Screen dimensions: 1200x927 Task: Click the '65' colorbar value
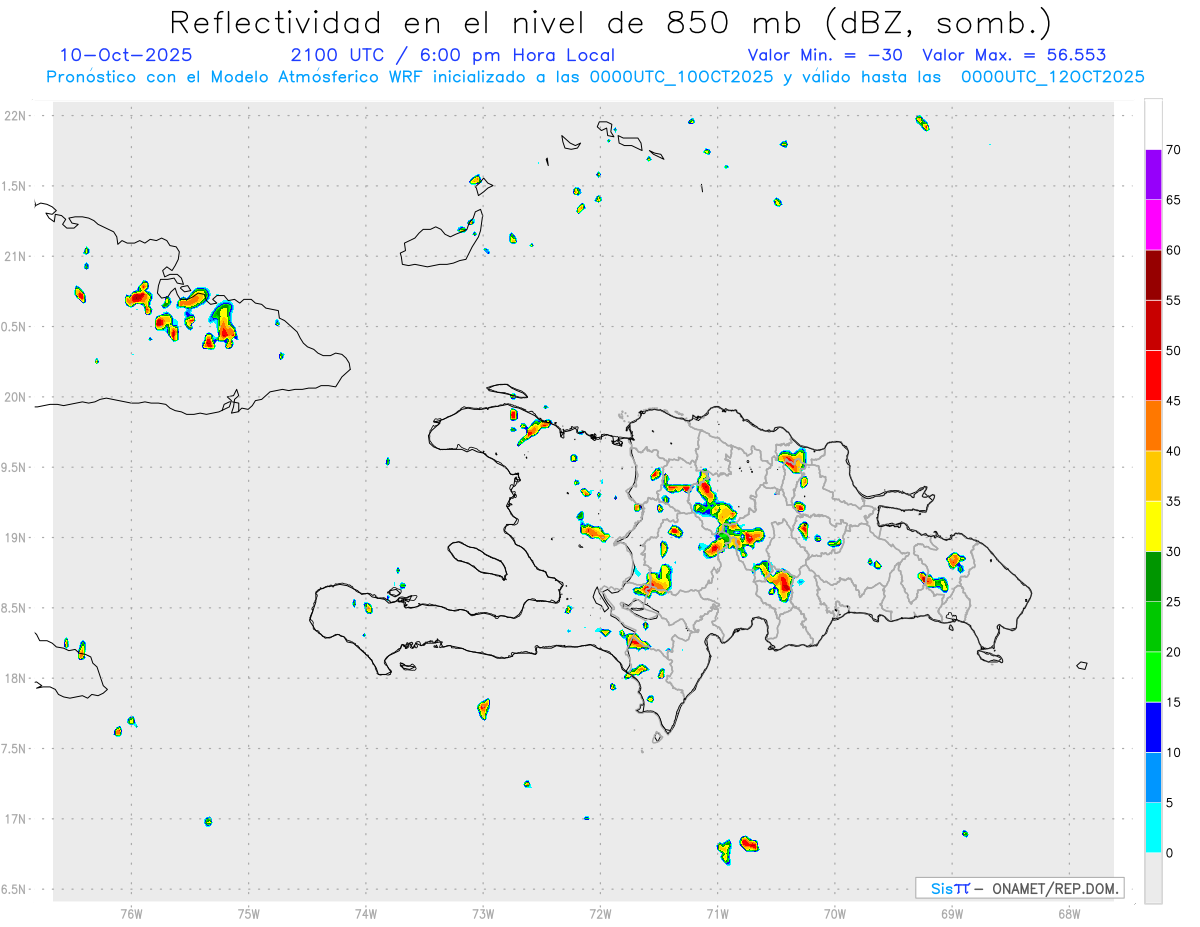[1174, 200]
